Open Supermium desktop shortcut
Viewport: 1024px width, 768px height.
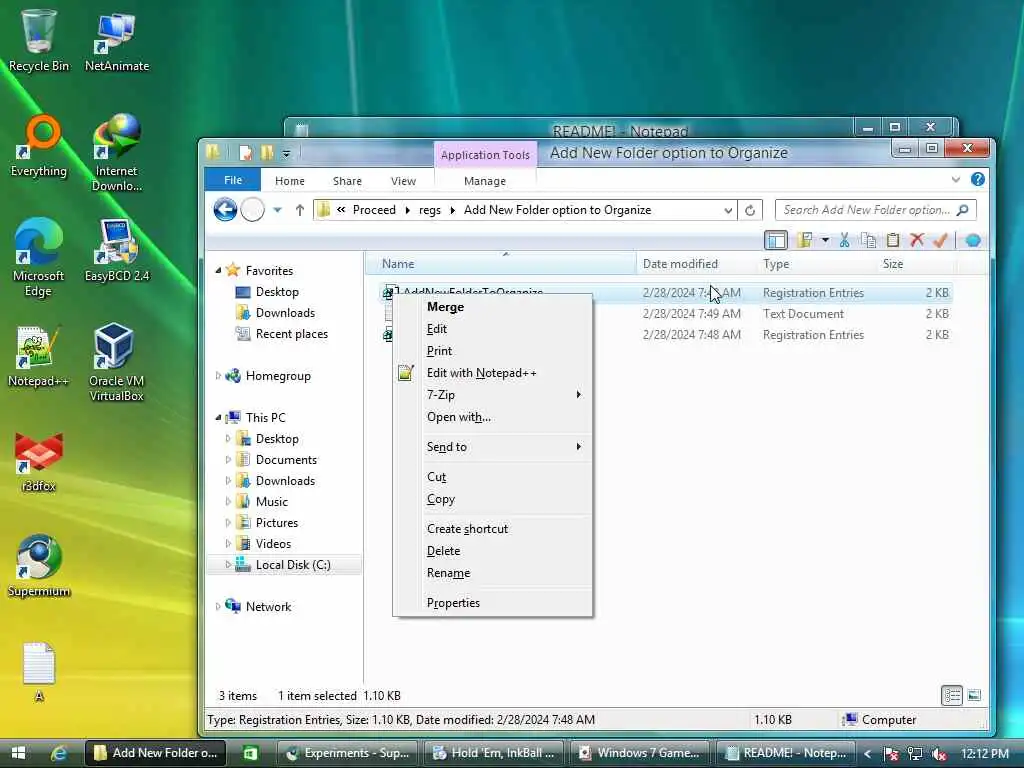point(39,566)
